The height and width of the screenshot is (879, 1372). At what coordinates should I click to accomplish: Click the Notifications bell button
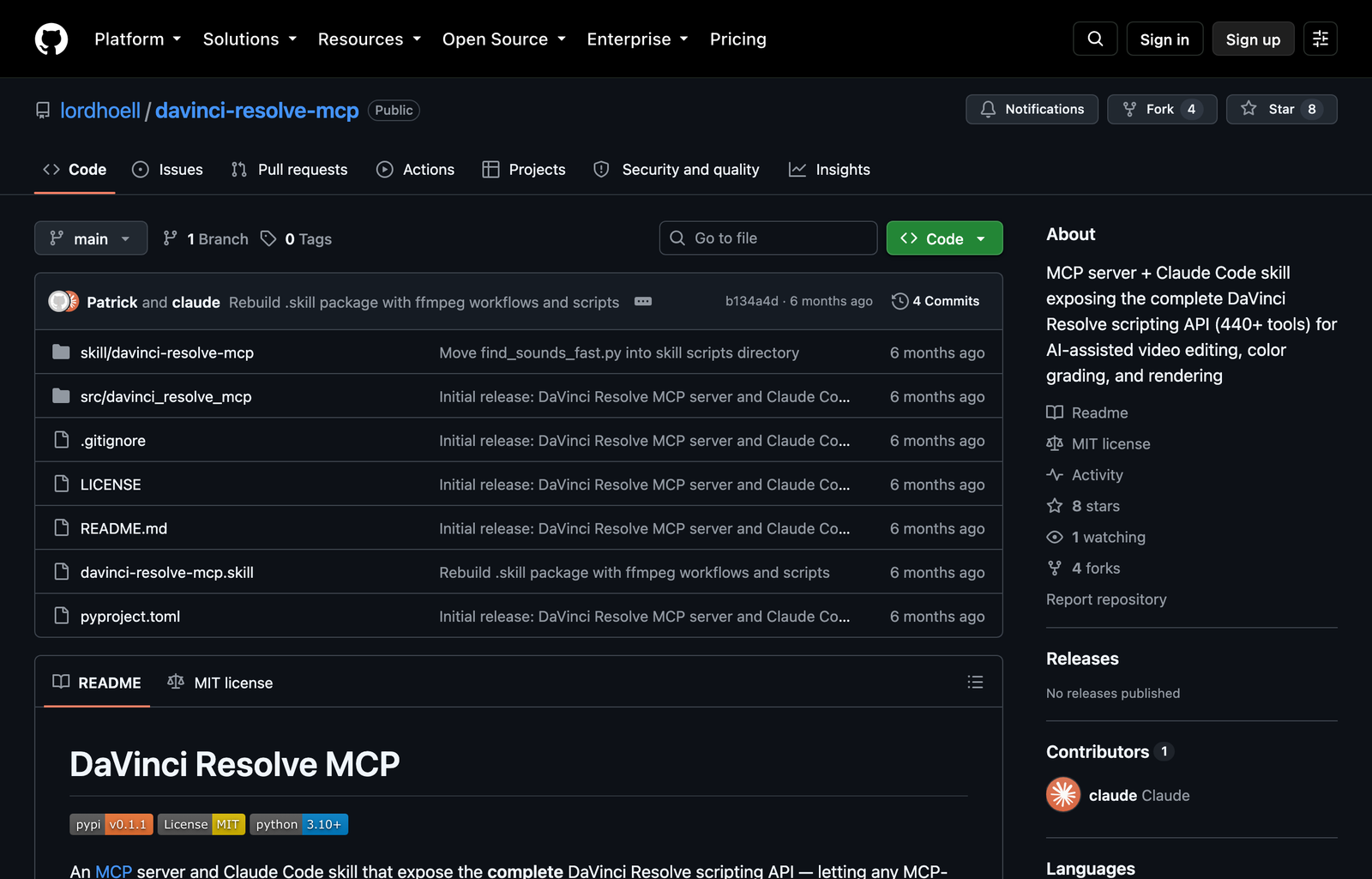point(1032,109)
